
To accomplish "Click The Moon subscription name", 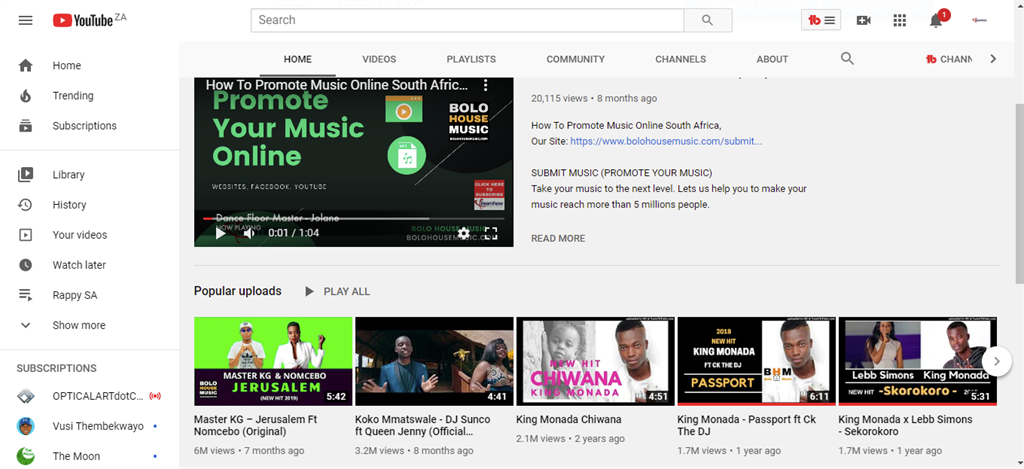I will tap(76, 456).
